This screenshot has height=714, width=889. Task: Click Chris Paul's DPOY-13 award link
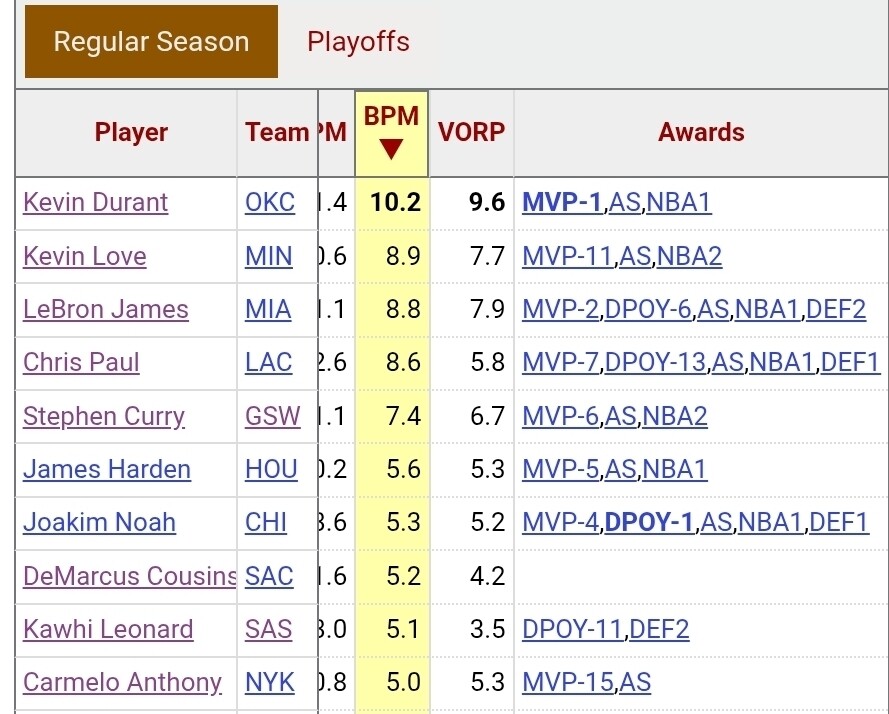tap(655, 362)
